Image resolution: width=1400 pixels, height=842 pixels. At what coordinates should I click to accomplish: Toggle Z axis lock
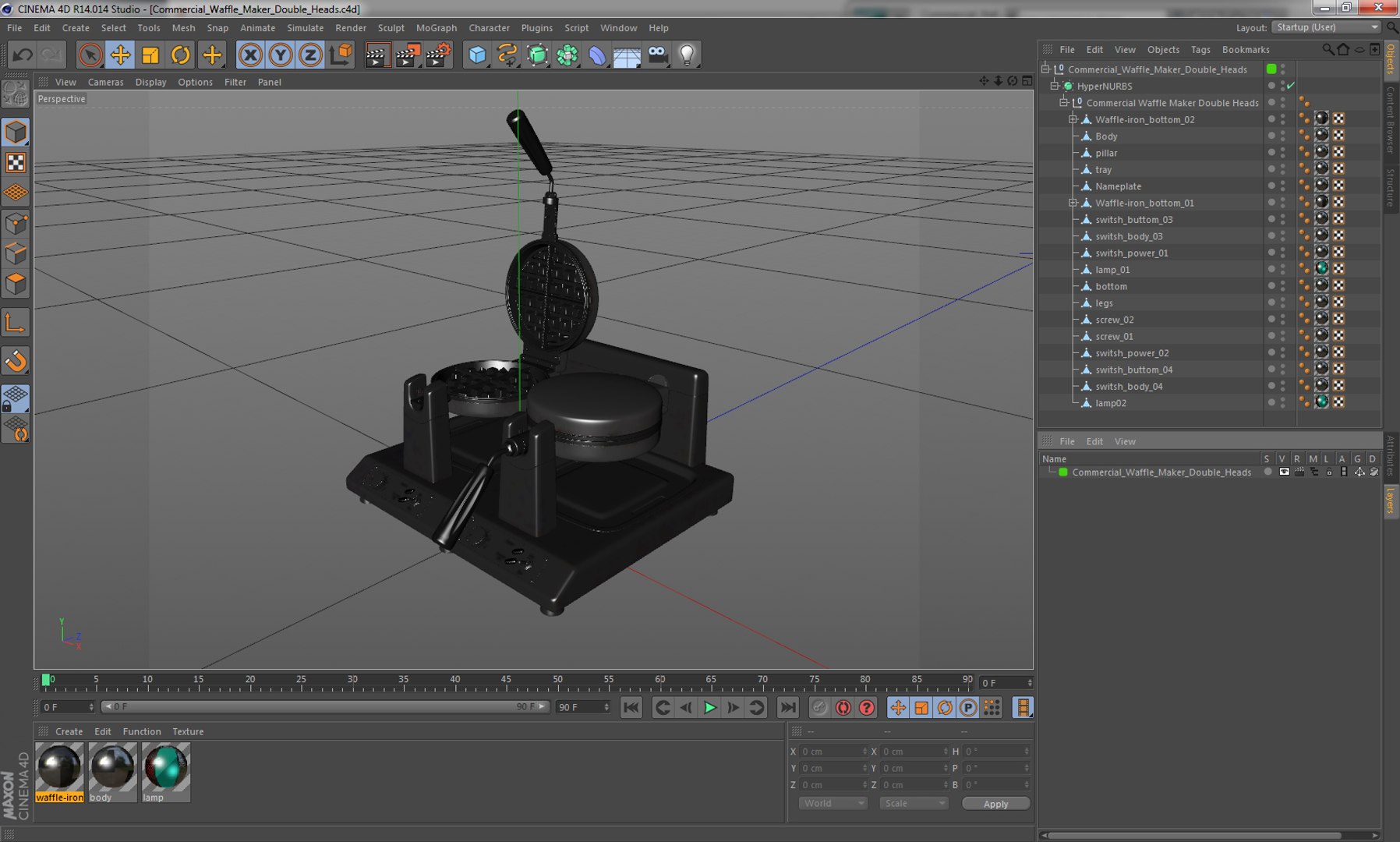310,55
